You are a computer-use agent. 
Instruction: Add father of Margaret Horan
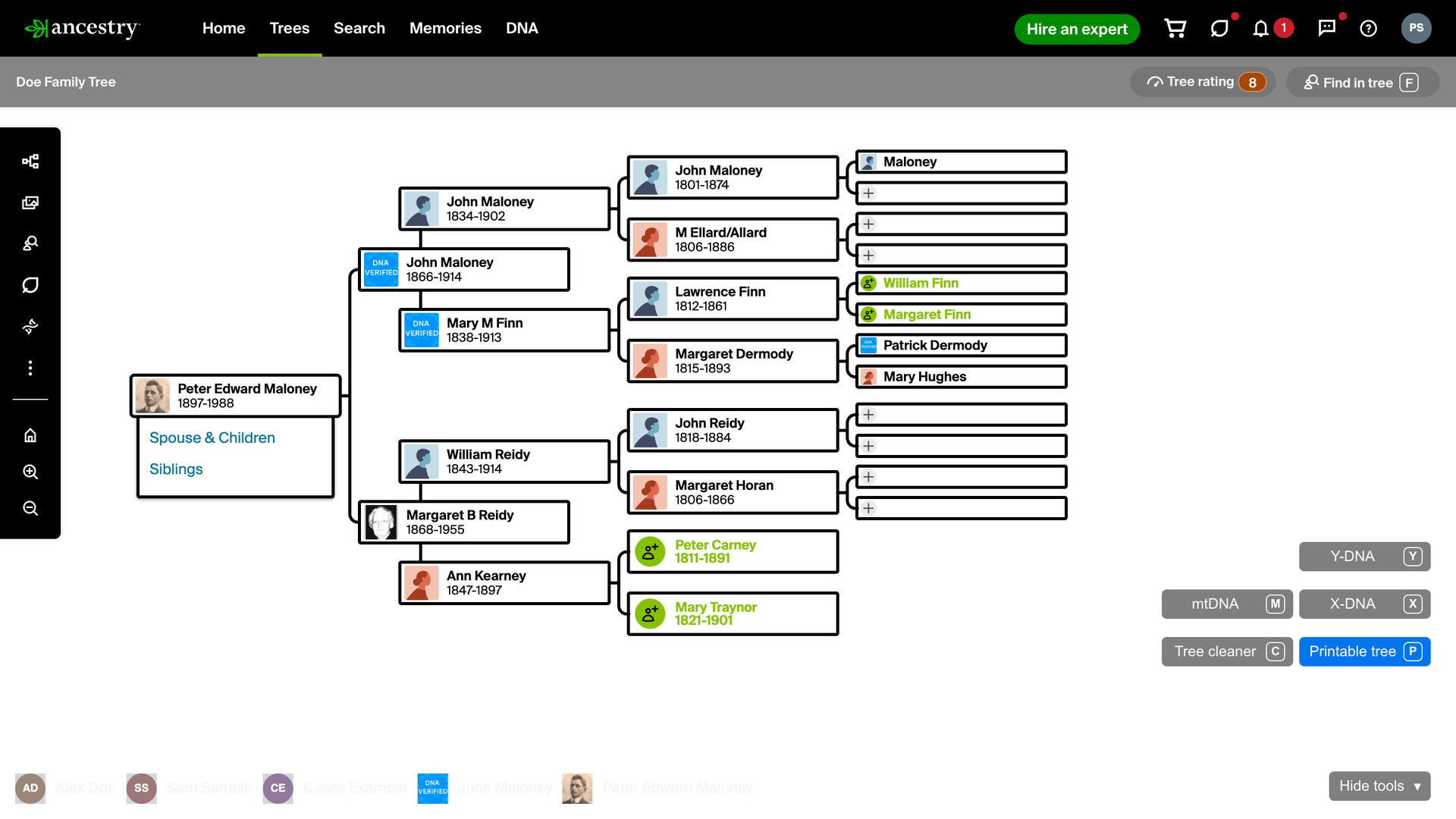pos(961,477)
